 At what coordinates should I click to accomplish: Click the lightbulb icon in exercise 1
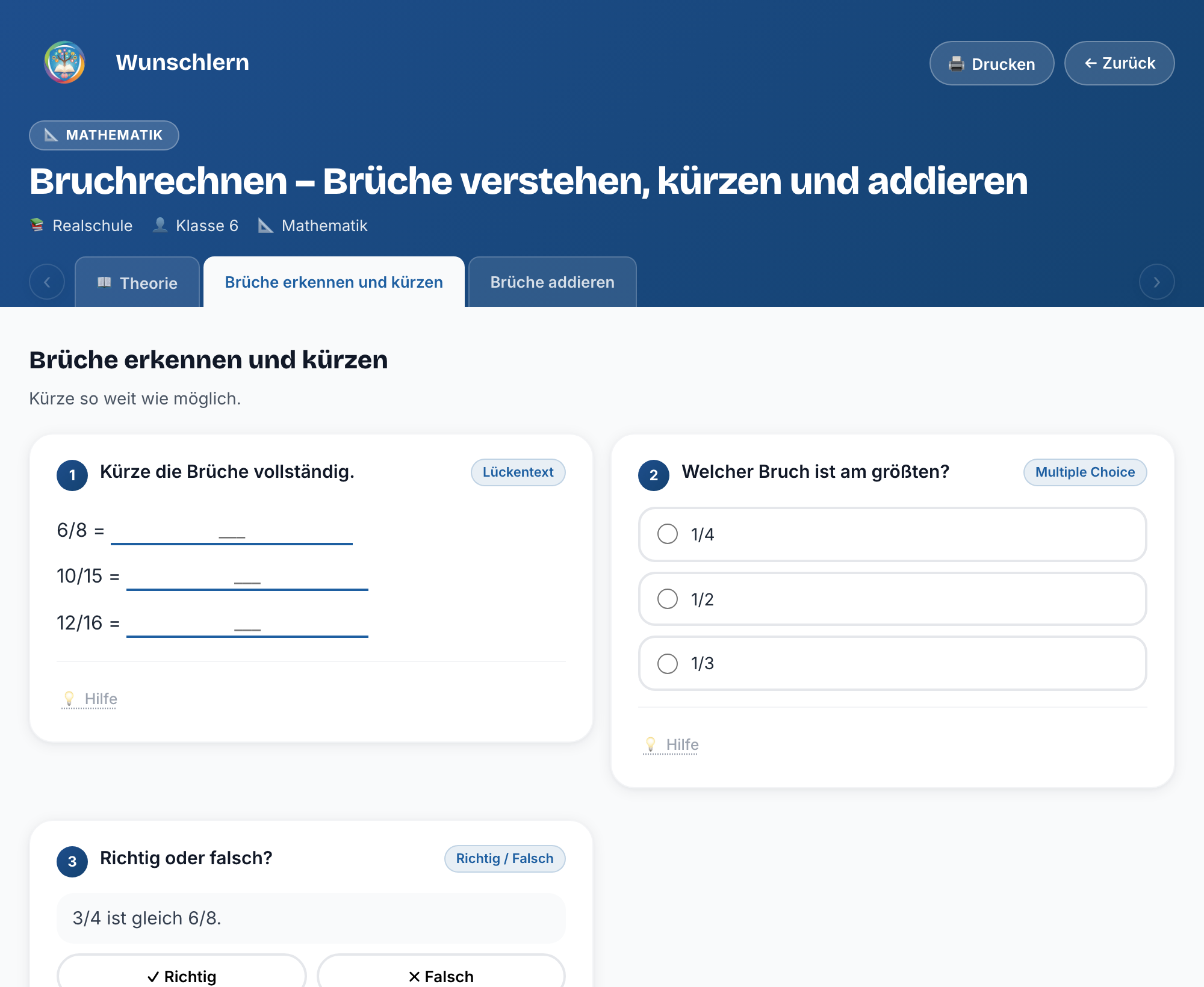tap(69, 699)
